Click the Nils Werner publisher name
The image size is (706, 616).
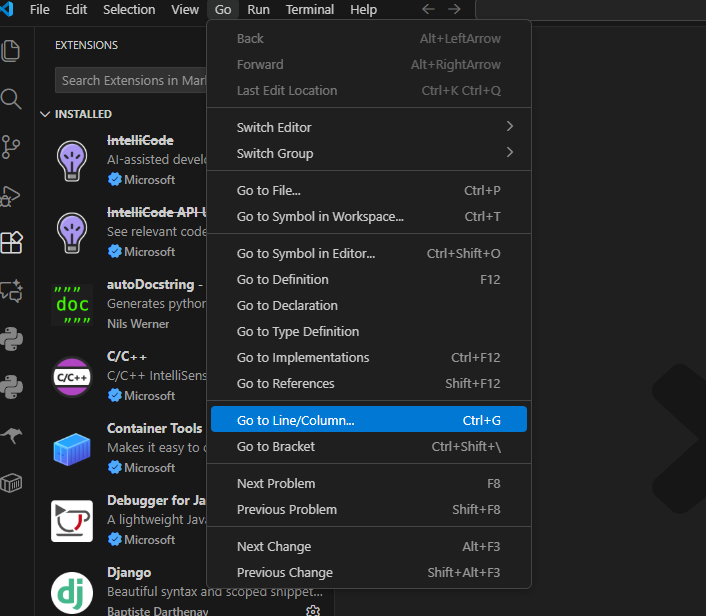coord(138,324)
